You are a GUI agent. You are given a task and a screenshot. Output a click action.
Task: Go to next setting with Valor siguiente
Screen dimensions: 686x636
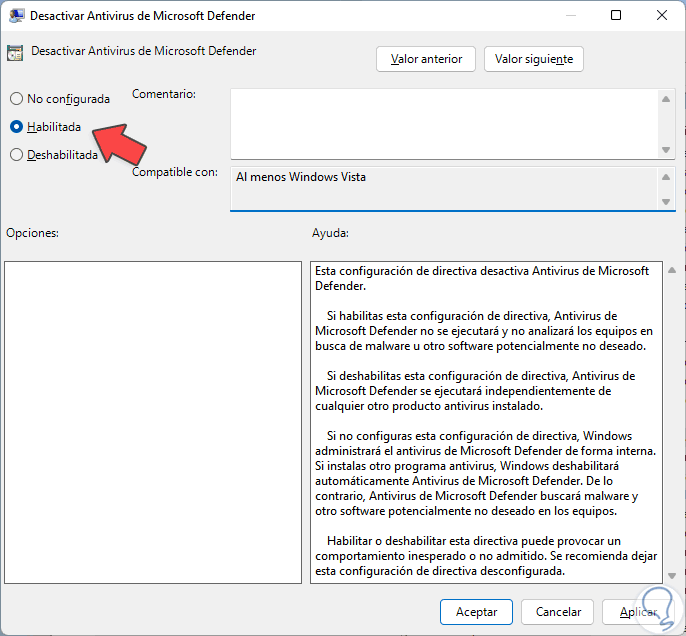pyautogui.click(x=533, y=59)
